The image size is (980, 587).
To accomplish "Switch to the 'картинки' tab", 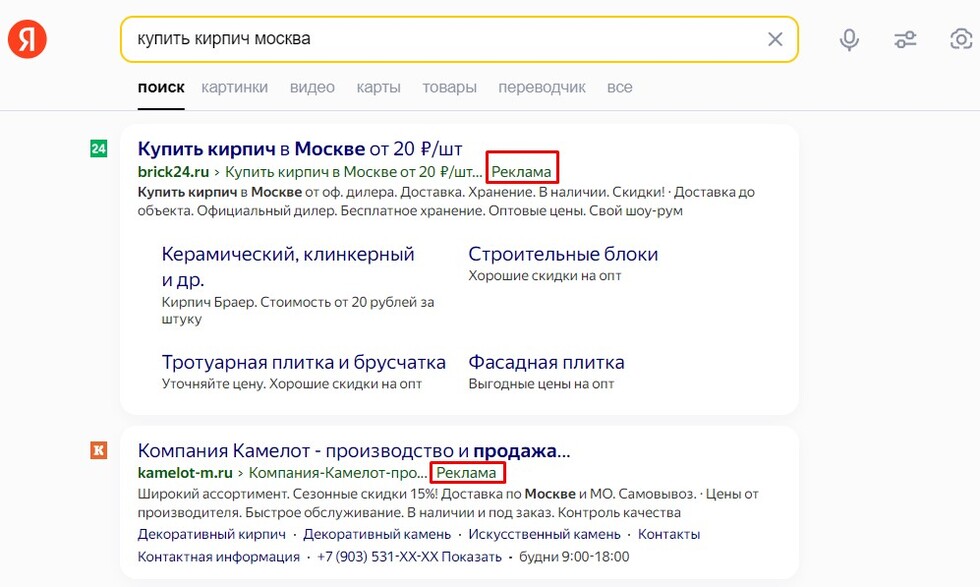I will [234, 88].
